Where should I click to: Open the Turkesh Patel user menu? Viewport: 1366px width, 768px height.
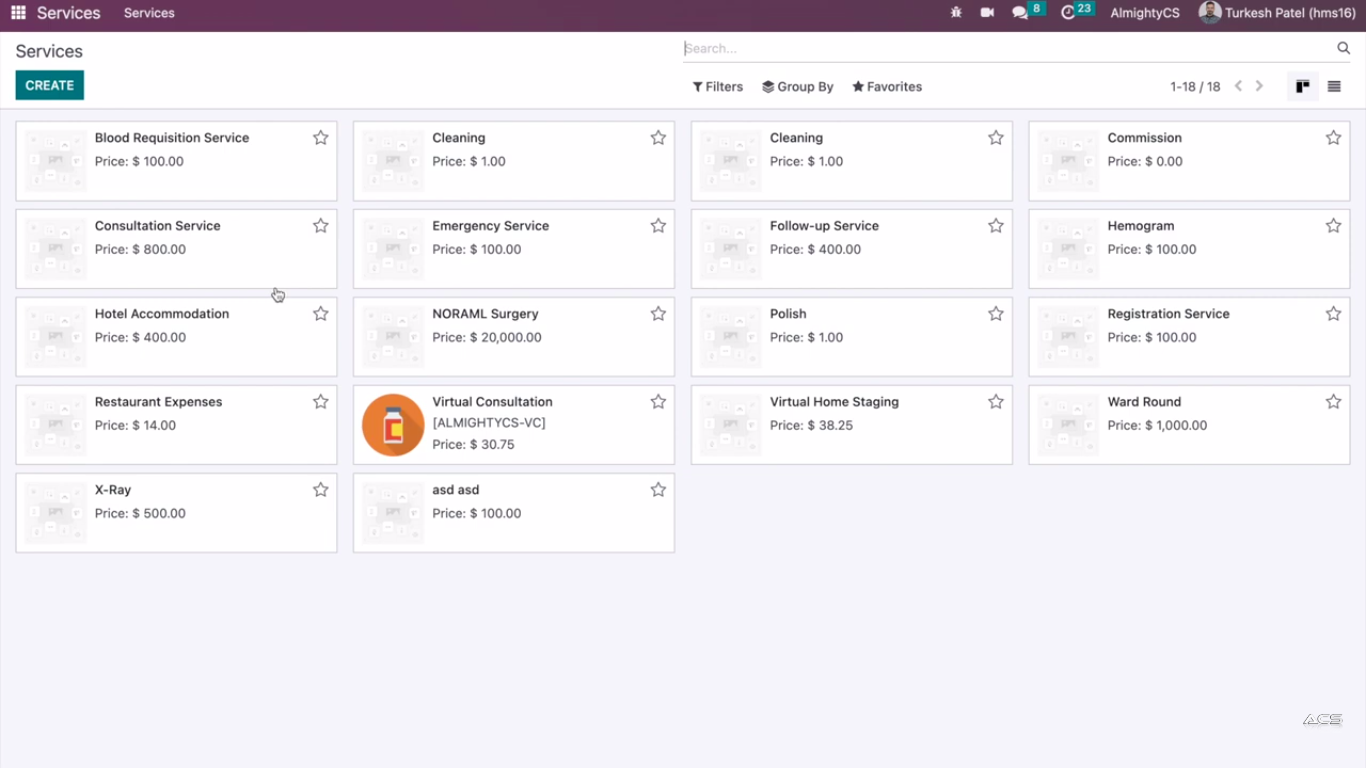1278,13
